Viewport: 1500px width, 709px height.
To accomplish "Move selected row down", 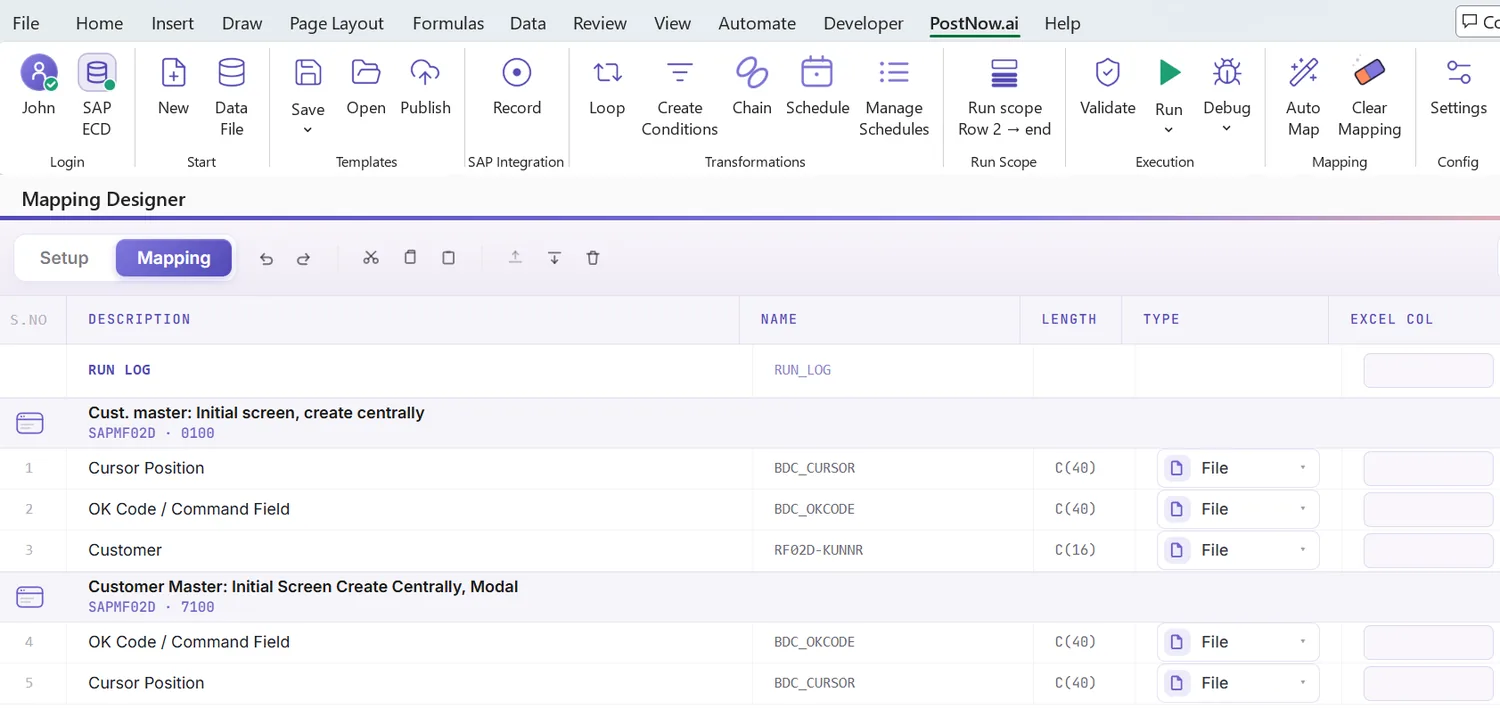I will pos(554,258).
